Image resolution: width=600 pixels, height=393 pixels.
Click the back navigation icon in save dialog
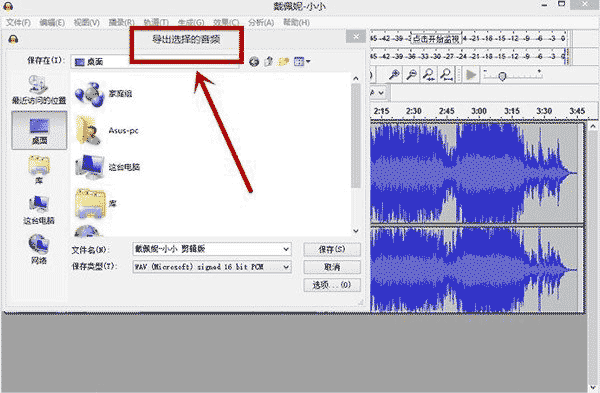[254, 61]
